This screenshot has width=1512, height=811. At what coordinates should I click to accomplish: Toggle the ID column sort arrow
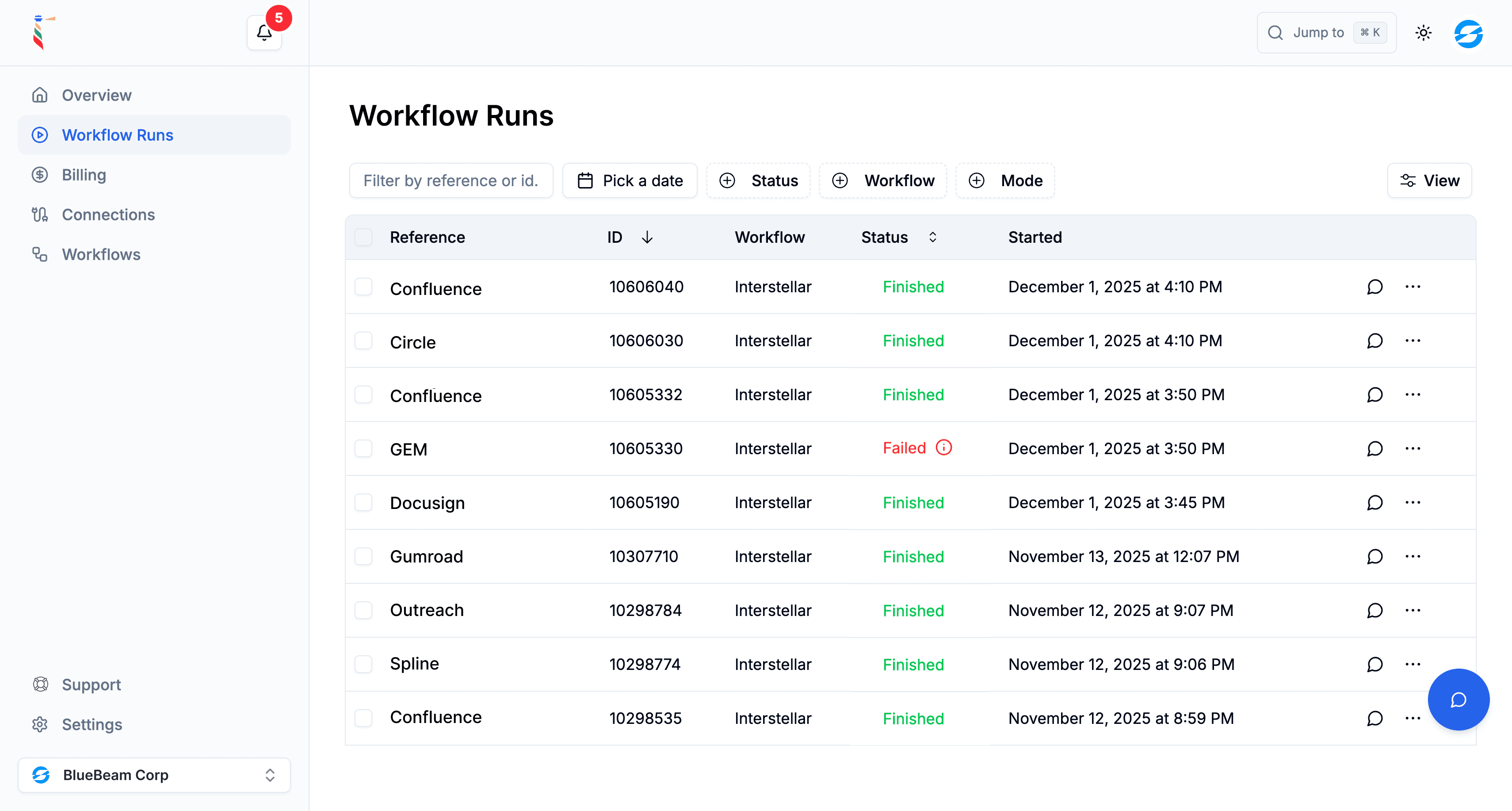[647, 237]
